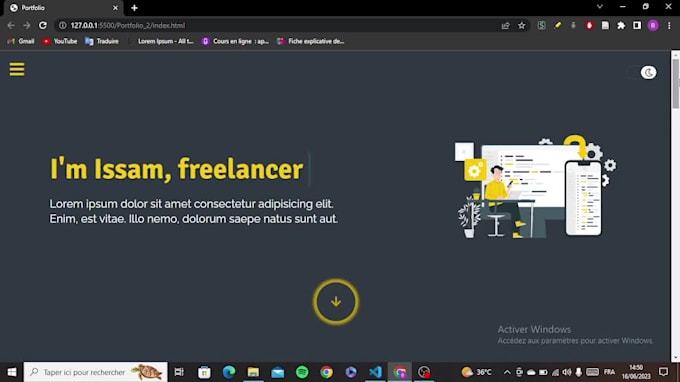Open the 36°C weather widget

(x=477, y=372)
